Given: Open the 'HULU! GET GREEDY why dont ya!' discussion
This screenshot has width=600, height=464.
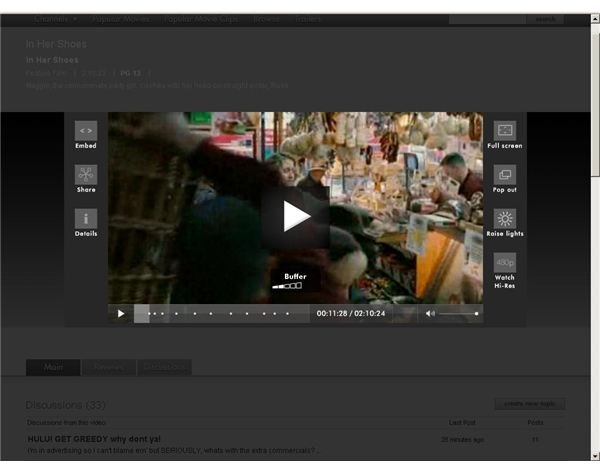Looking at the screenshot, I should pyautogui.click(x=94, y=439).
